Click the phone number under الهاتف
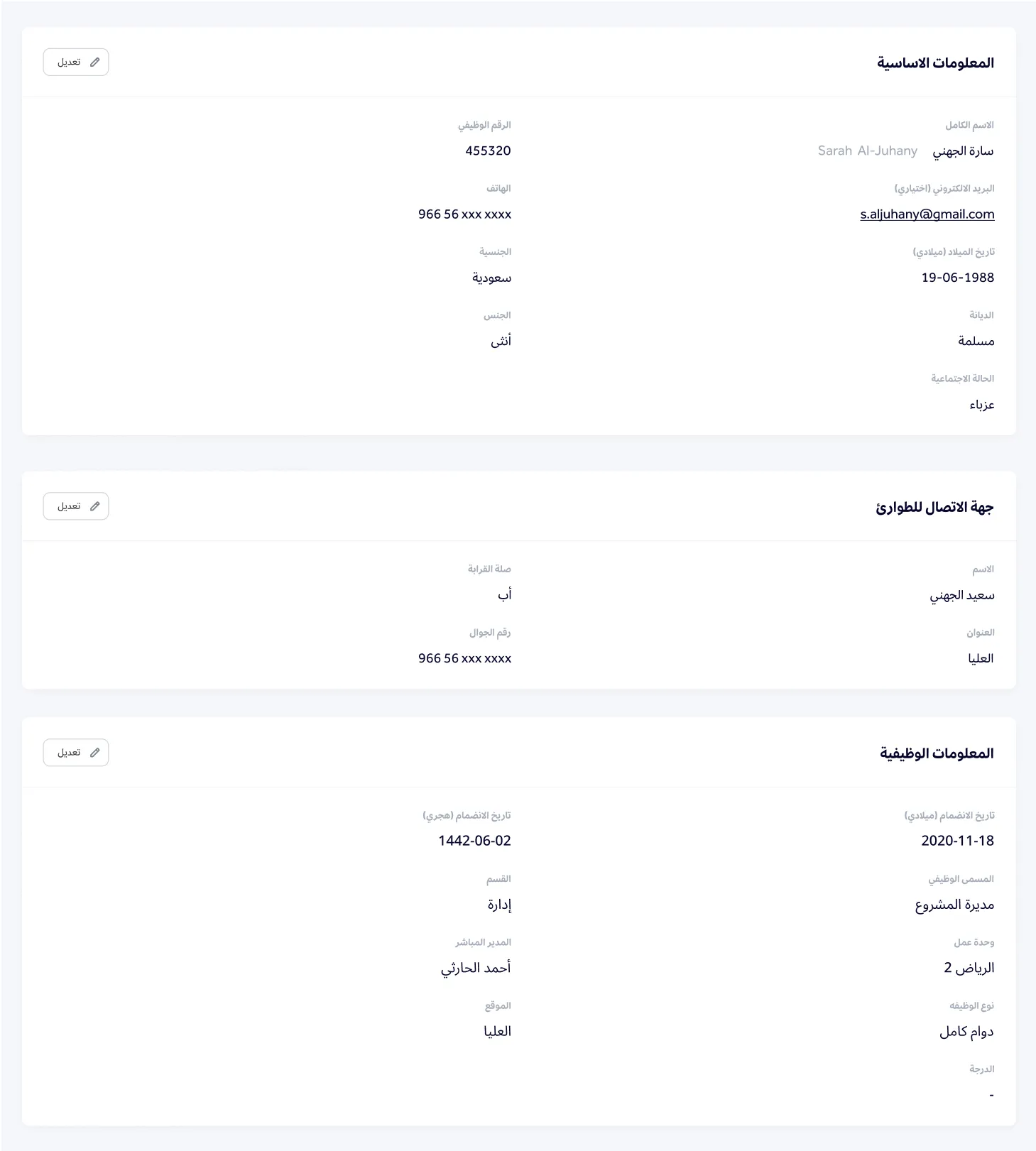 tap(464, 214)
